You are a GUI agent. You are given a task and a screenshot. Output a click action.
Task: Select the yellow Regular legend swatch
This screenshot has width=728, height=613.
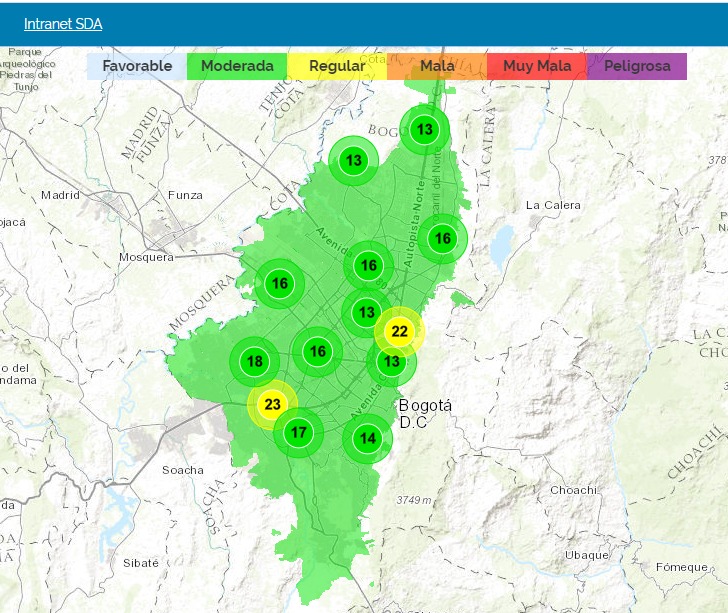coord(337,66)
